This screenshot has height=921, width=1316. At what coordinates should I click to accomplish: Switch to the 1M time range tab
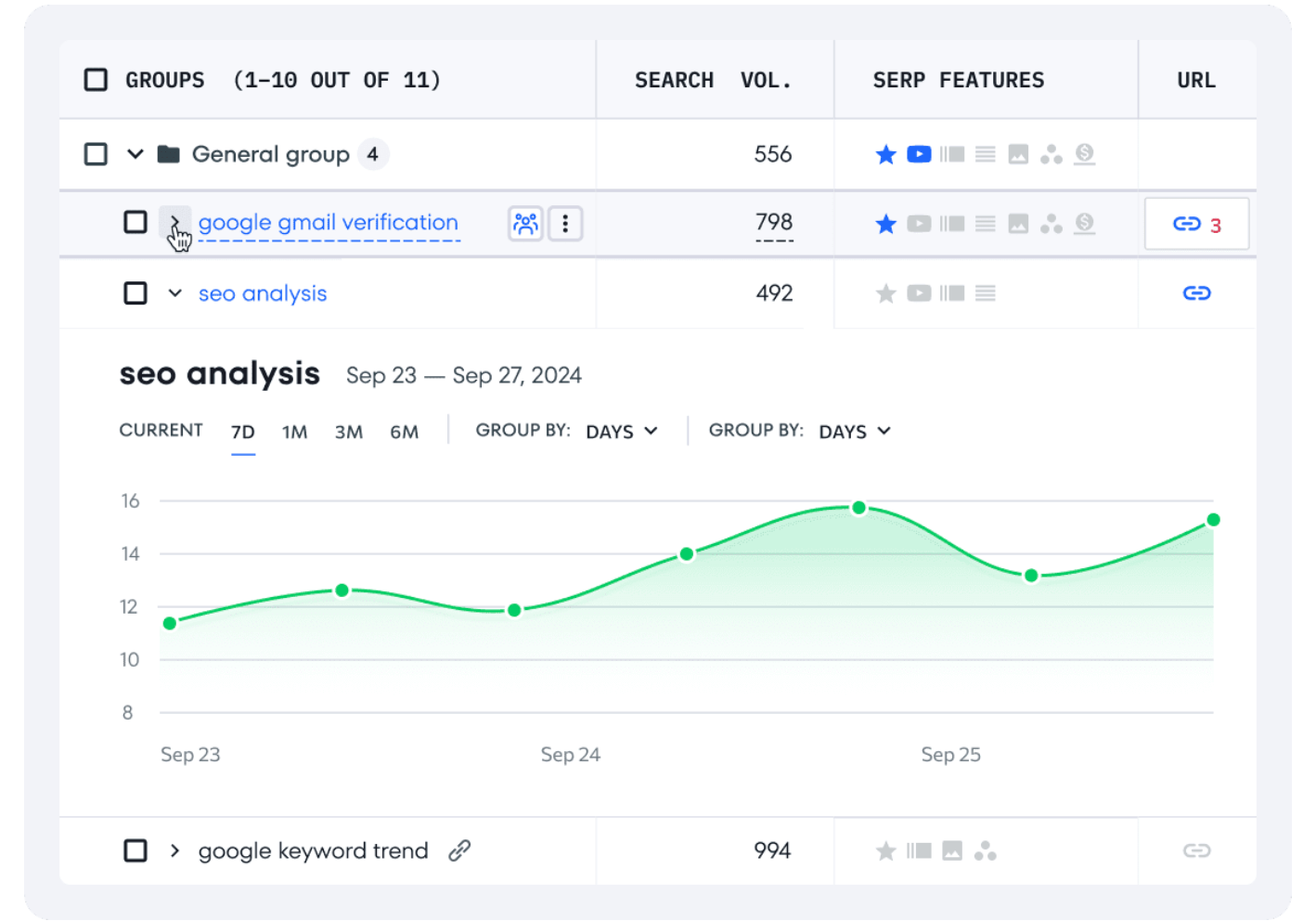294,432
